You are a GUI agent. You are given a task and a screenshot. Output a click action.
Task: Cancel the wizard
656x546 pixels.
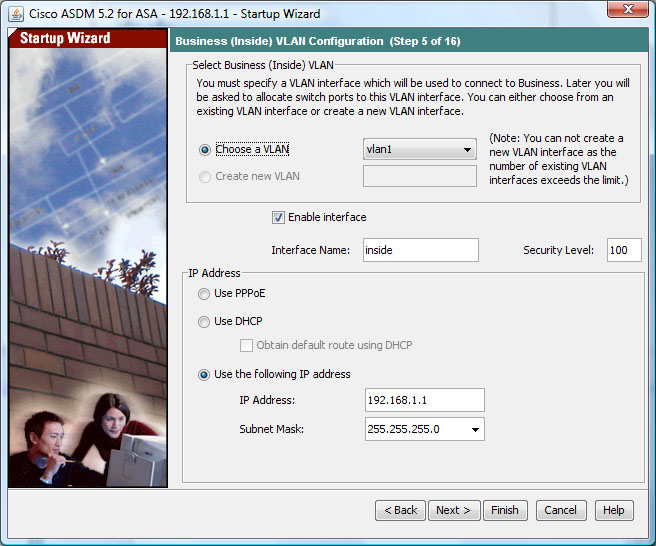561,510
